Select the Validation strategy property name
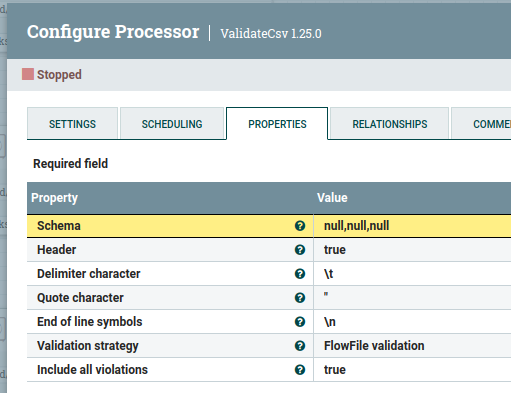 (x=88, y=346)
